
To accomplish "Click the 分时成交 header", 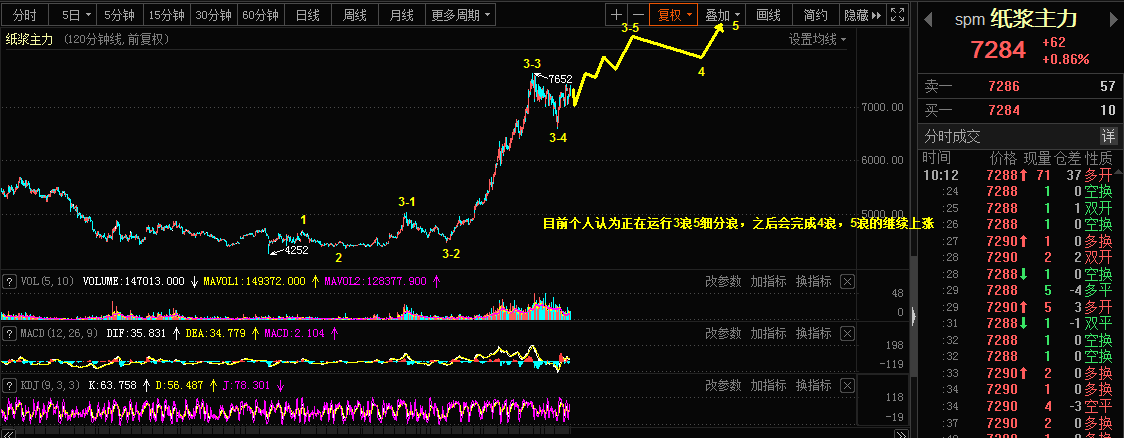I will 953,136.
